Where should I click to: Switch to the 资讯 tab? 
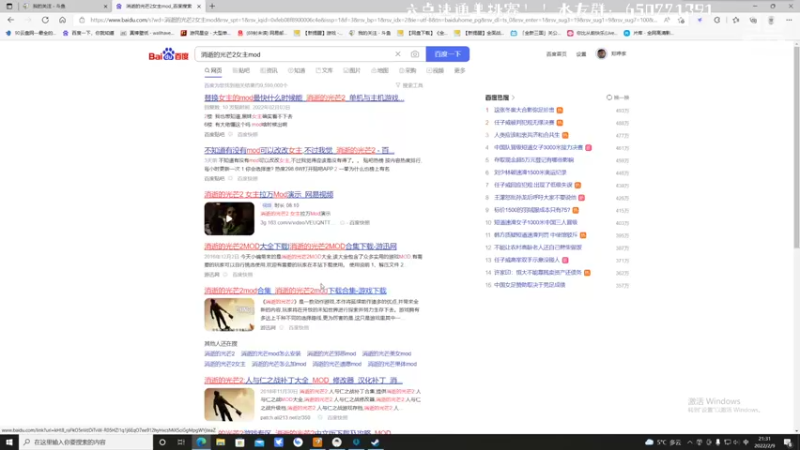[x=269, y=70]
